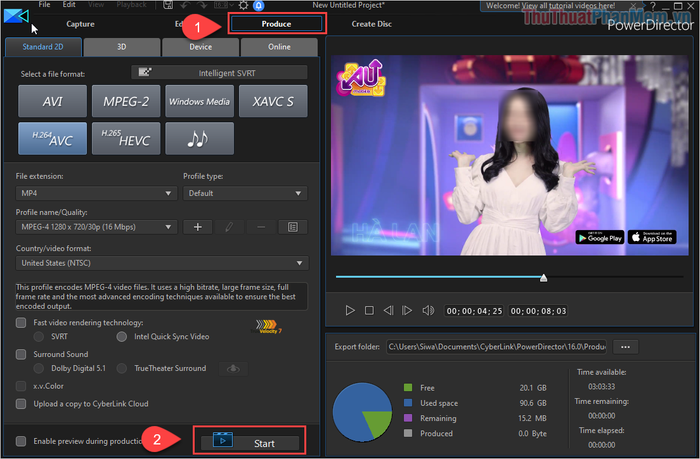Toggle the x.v.Color checkbox
Screen dimensions: 700x459
[x=21, y=386]
